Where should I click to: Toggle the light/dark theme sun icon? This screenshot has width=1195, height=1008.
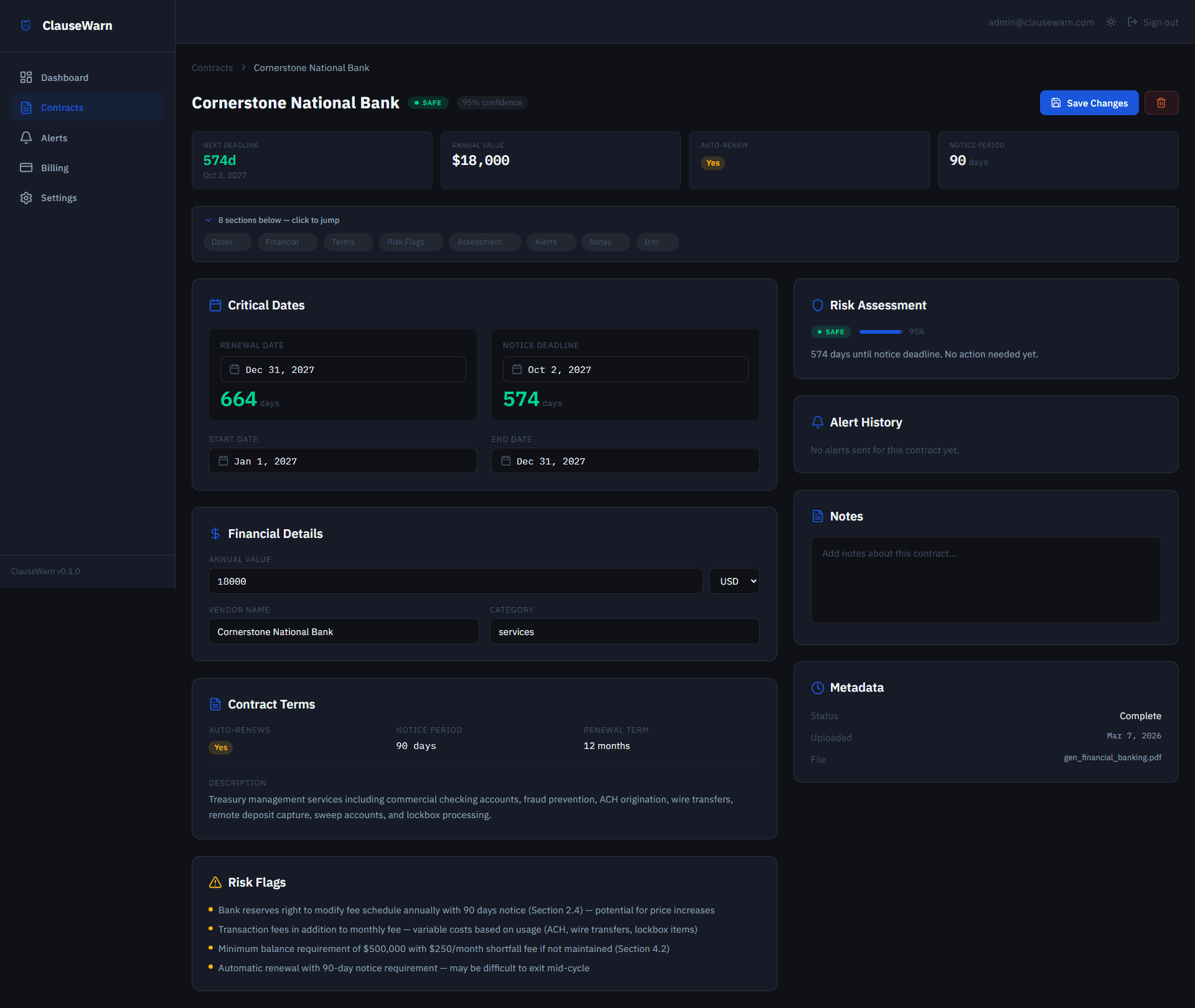[x=1111, y=22]
